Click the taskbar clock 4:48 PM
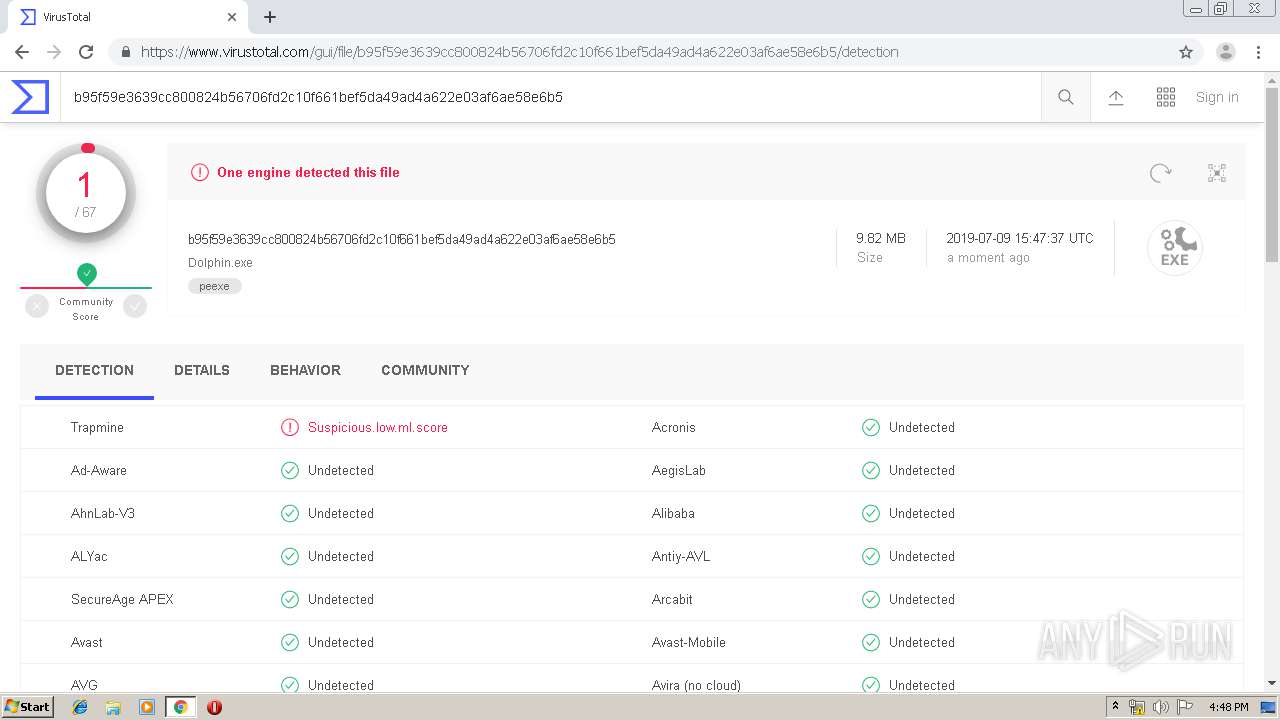The image size is (1280, 720). tap(1228, 707)
